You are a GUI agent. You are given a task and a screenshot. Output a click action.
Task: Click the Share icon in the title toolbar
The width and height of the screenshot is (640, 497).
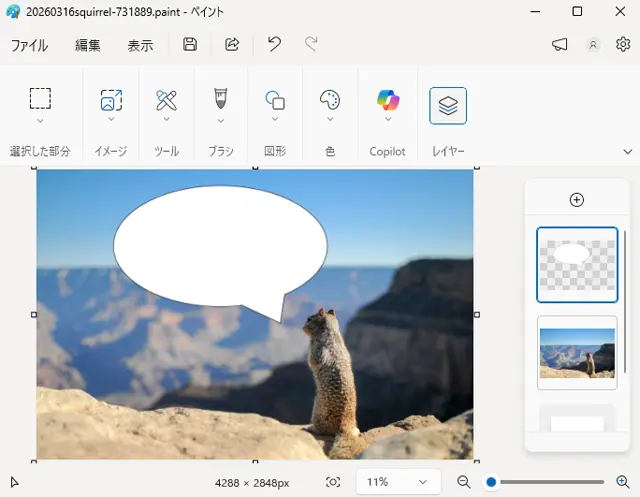point(232,45)
